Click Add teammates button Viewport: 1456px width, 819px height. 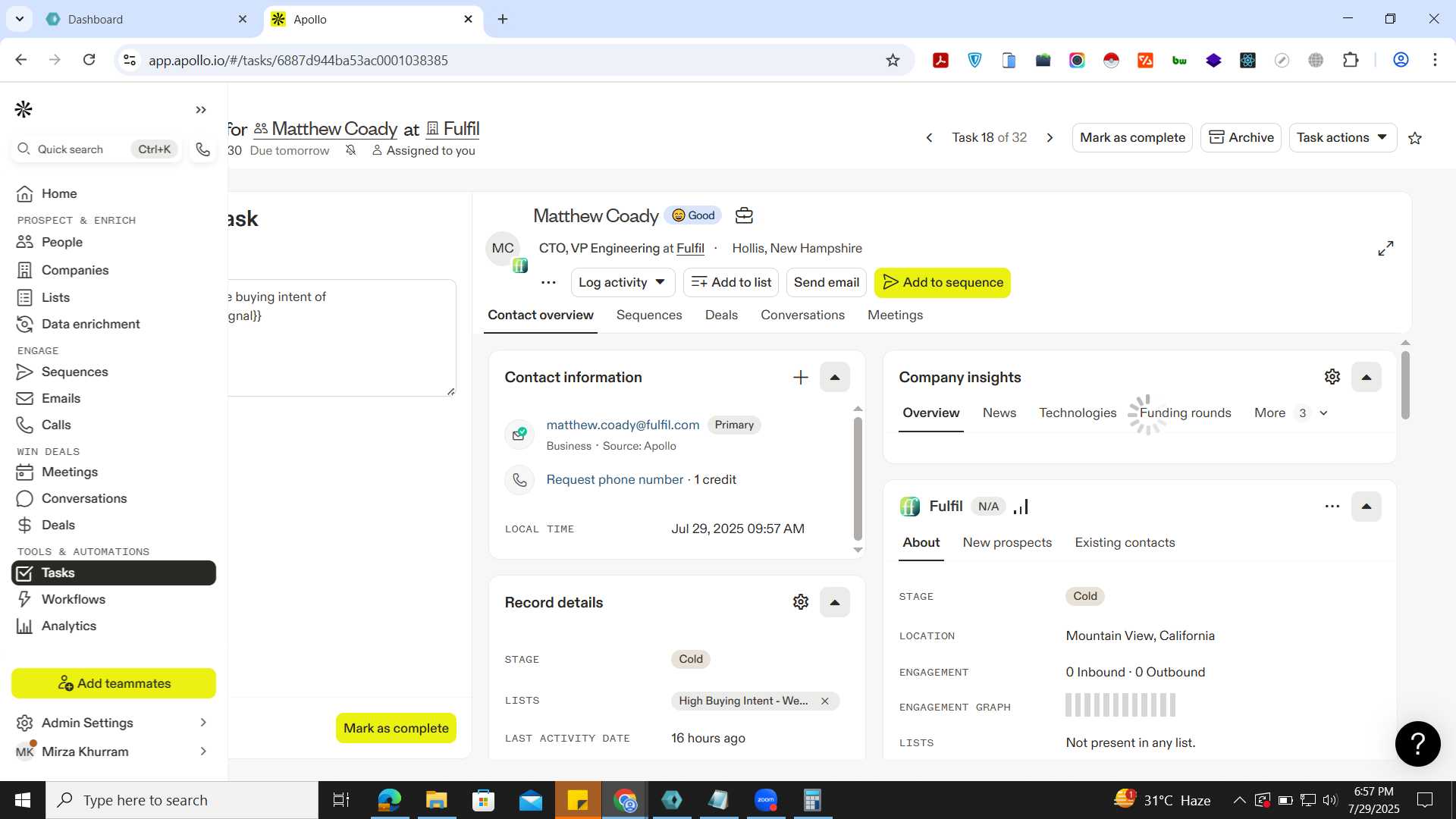click(114, 684)
